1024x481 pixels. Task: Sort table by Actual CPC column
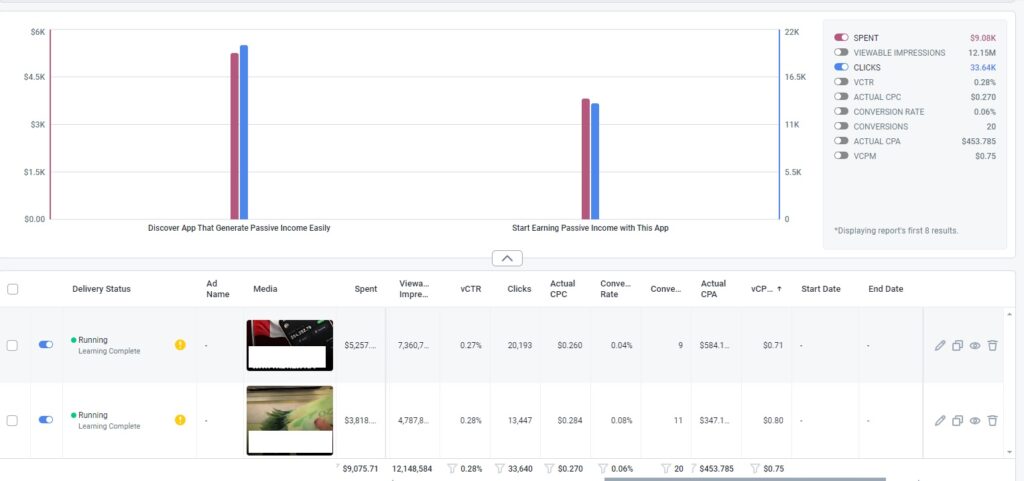[562, 289]
